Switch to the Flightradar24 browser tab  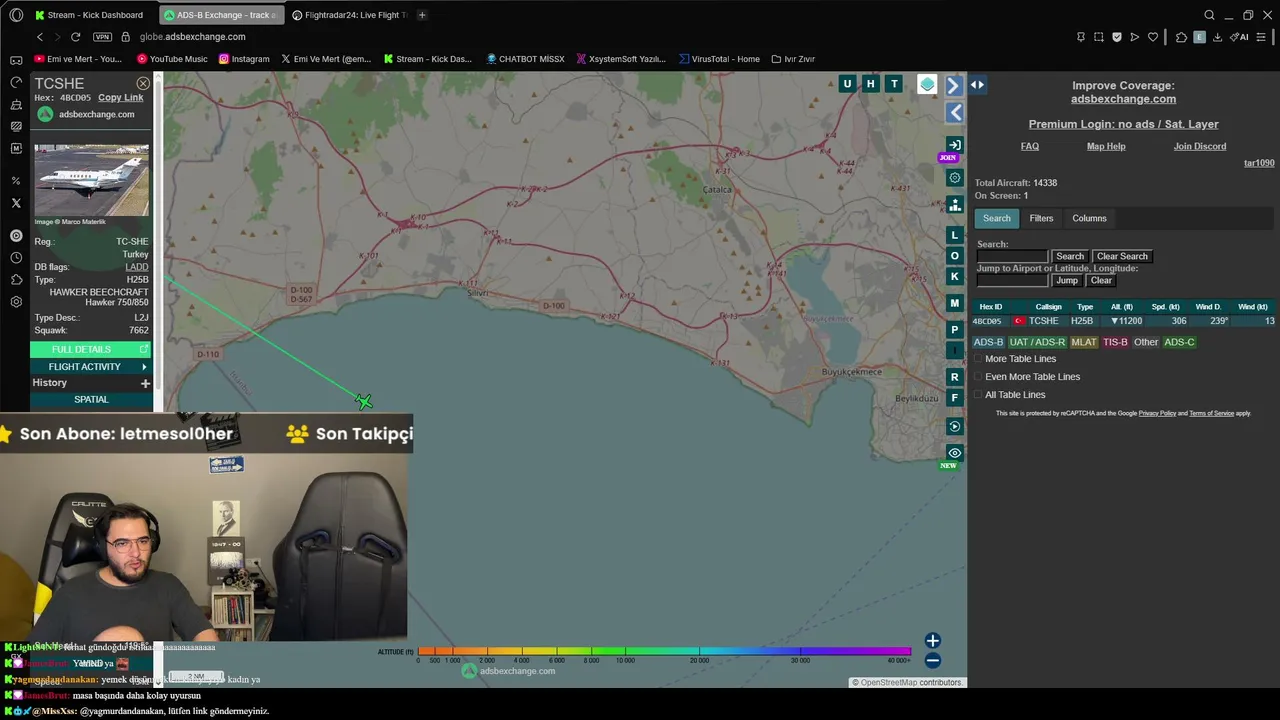(349, 15)
